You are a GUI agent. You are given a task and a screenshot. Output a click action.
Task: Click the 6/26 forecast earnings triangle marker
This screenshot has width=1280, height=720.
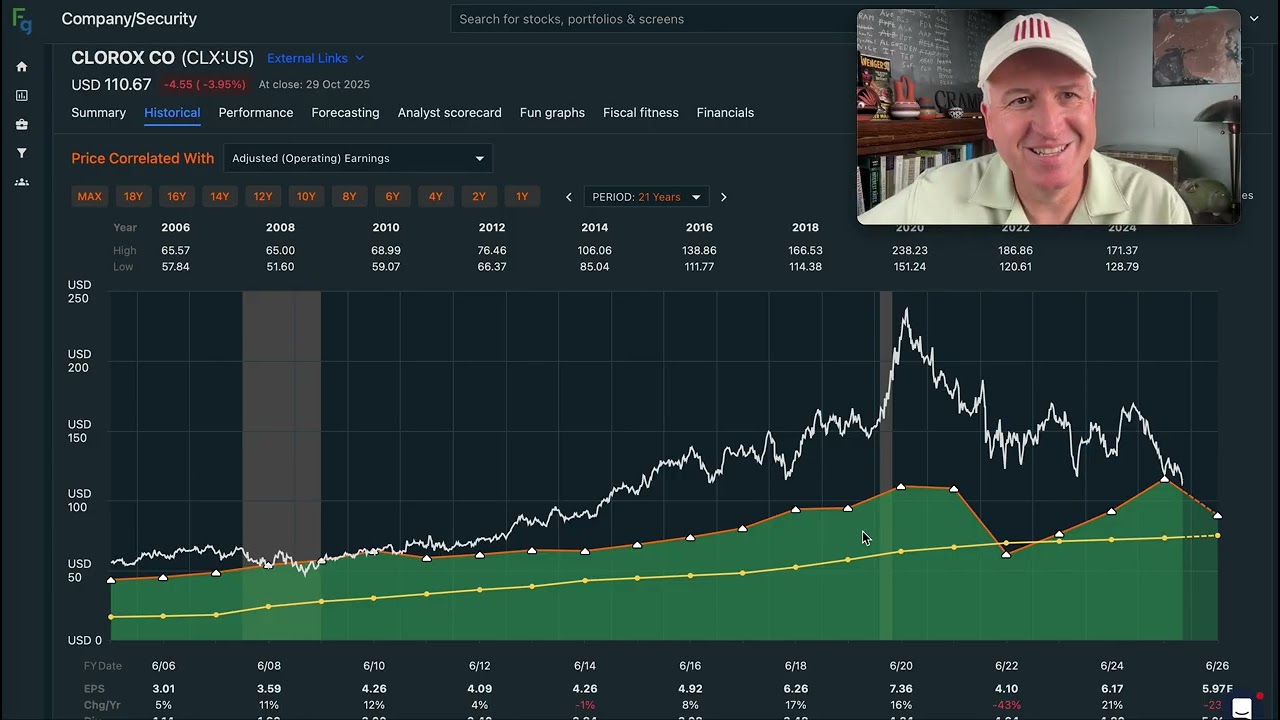click(x=1217, y=515)
